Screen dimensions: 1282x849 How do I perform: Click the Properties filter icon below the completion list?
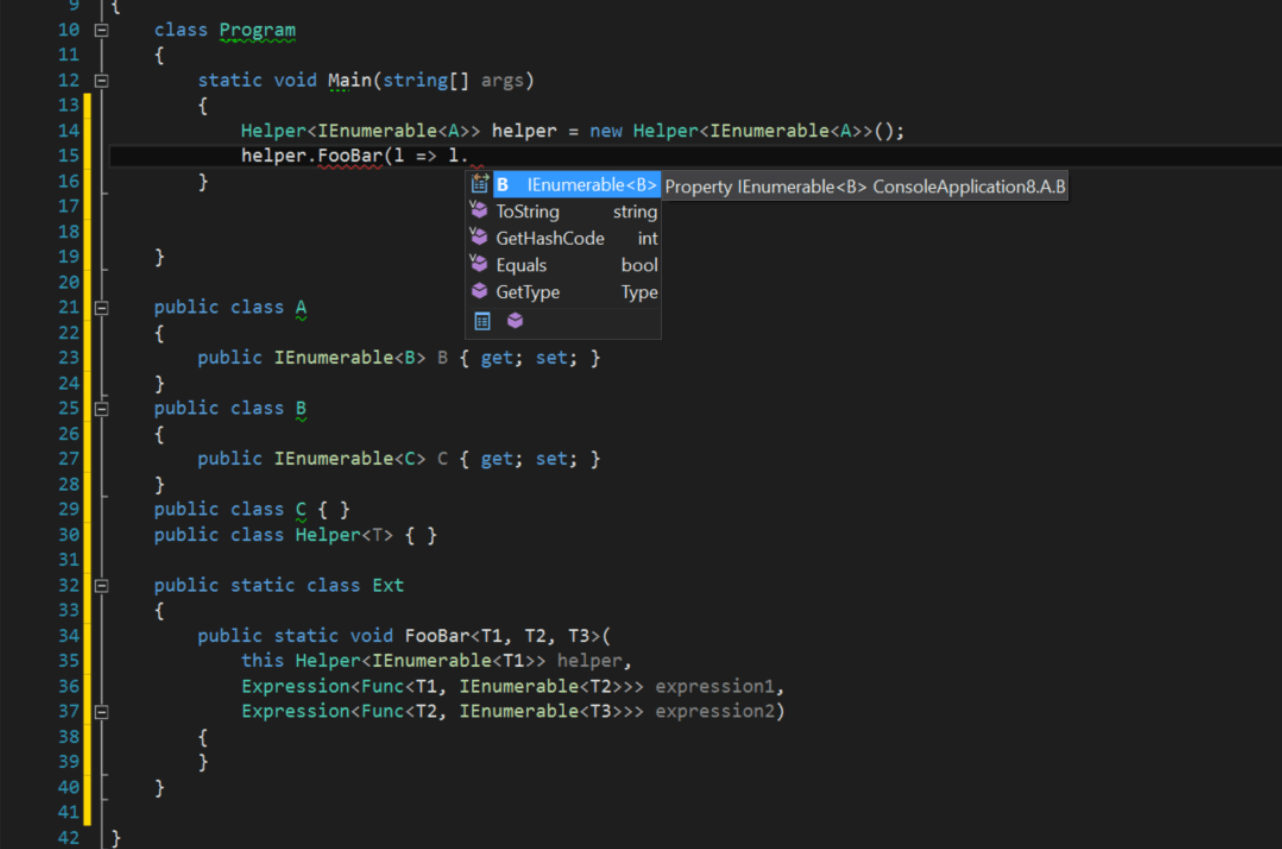[x=480, y=320]
